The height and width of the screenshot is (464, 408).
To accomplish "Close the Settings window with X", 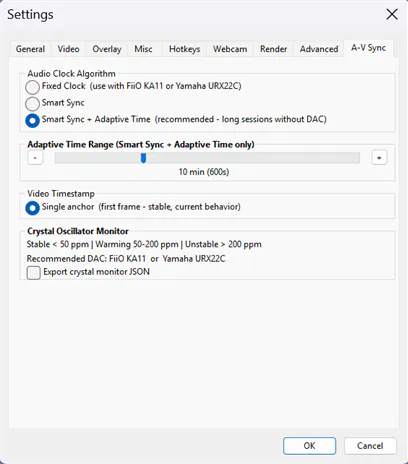I will click(x=392, y=14).
